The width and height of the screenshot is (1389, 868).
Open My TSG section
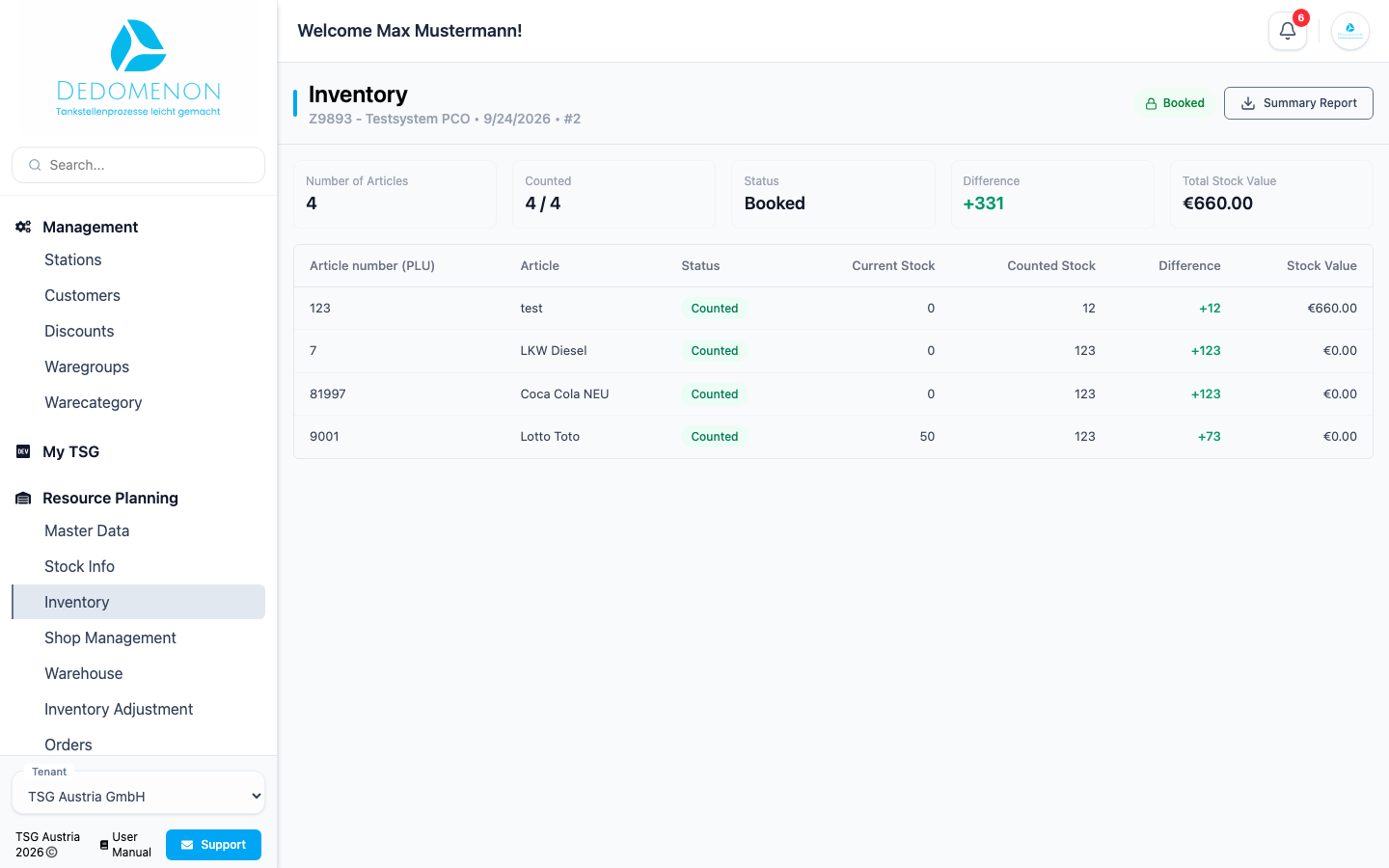[70, 451]
